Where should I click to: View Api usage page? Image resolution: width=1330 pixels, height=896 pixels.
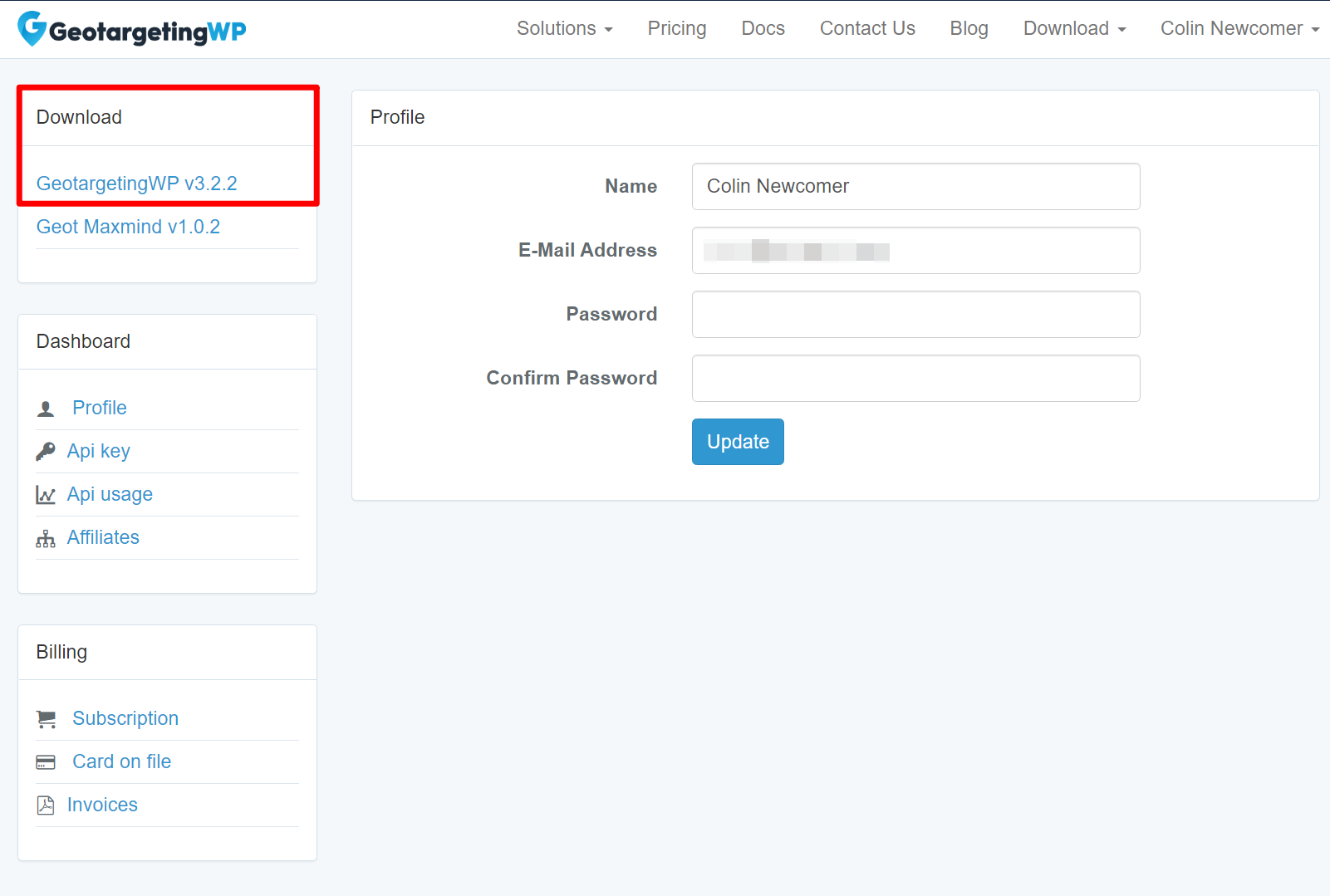click(110, 494)
